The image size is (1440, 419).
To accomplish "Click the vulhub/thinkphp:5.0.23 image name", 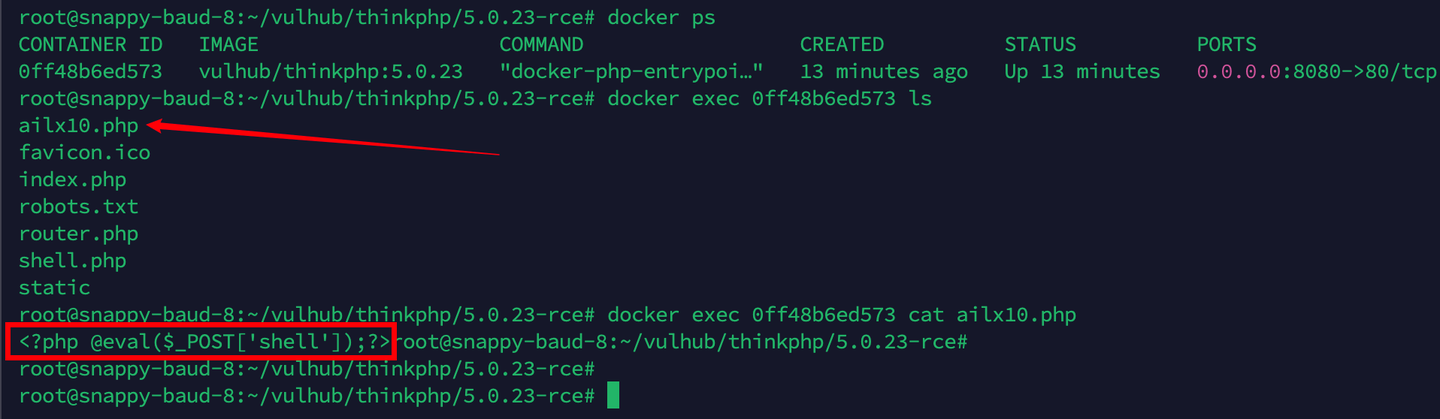I will 330,72.
